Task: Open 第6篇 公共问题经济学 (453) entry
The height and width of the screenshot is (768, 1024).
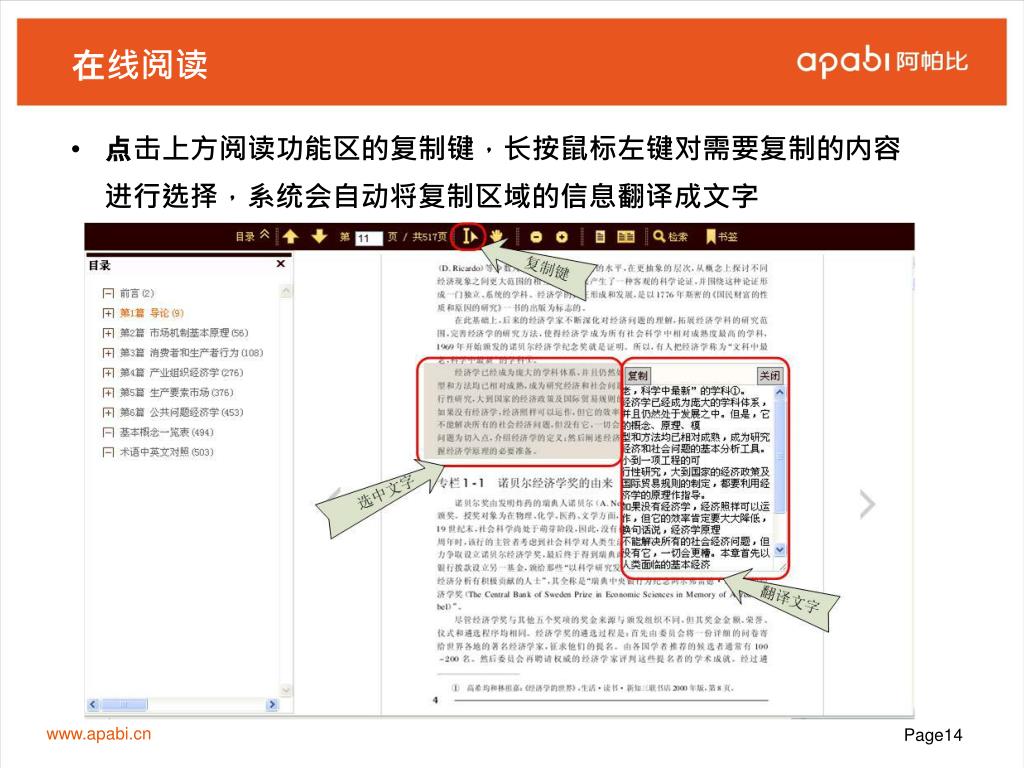Action: click(181, 412)
